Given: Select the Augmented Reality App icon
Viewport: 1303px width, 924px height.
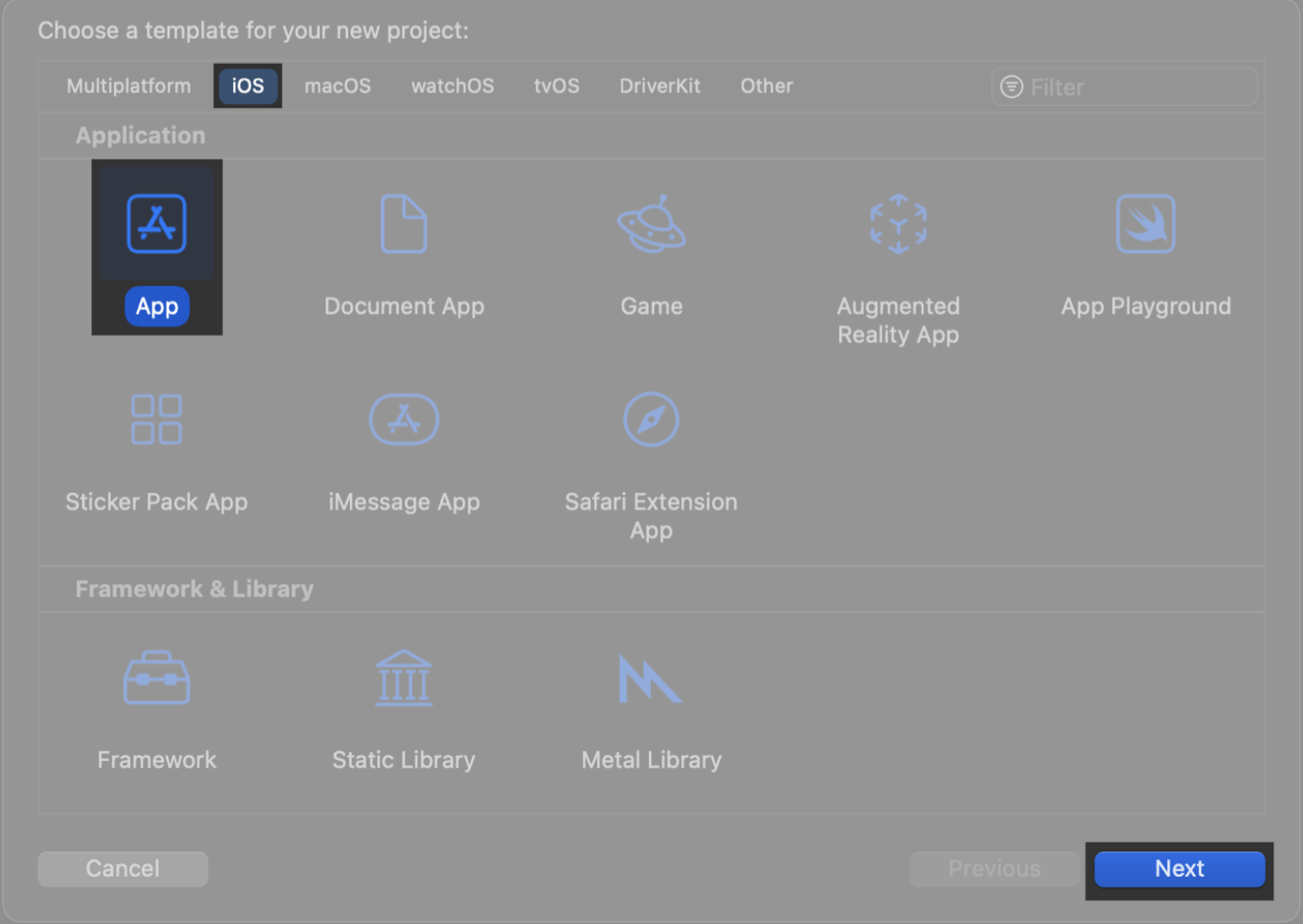Looking at the screenshot, I should click(x=898, y=224).
